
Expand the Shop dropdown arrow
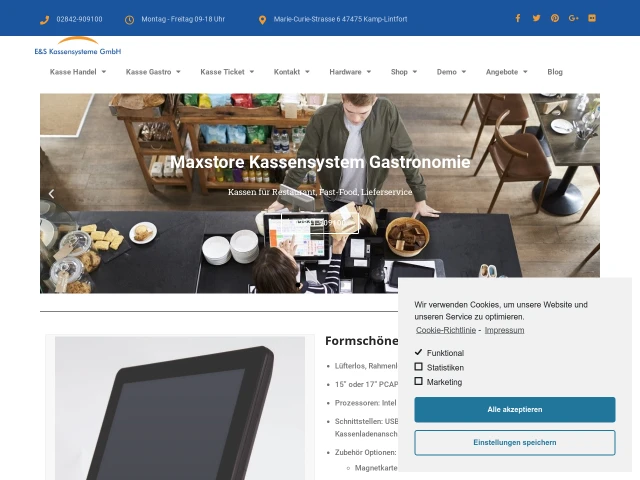click(x=415, y=72)
